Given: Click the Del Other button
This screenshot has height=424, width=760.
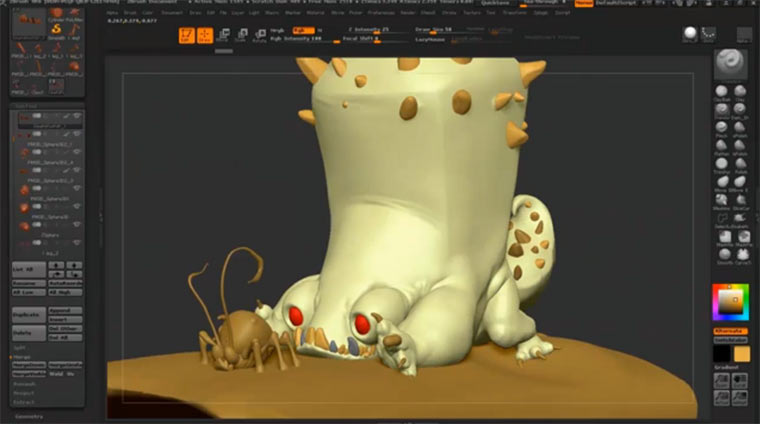Looking at the screenshot, I should (x=65, y=329).
